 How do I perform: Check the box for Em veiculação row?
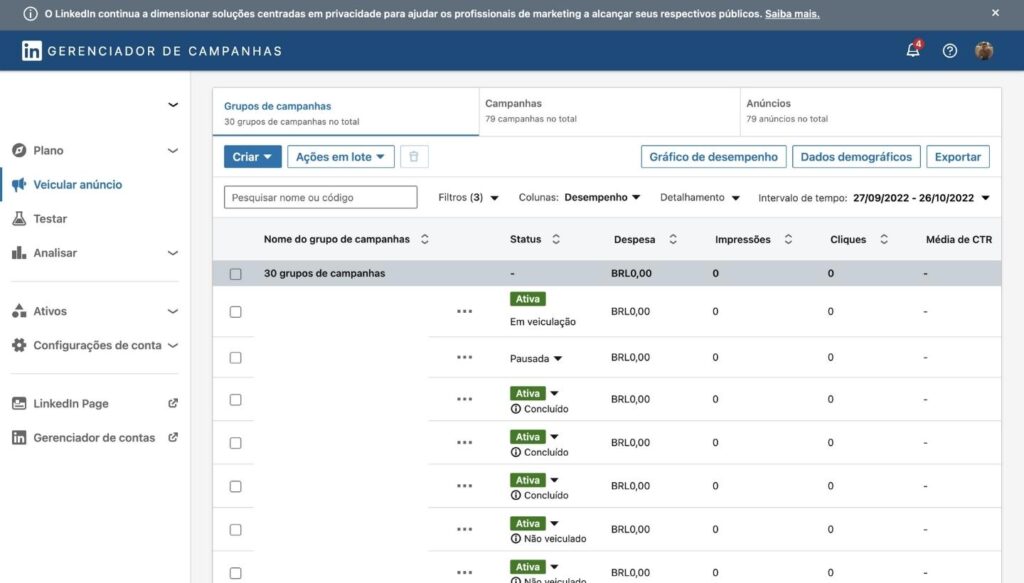point(236,312)
